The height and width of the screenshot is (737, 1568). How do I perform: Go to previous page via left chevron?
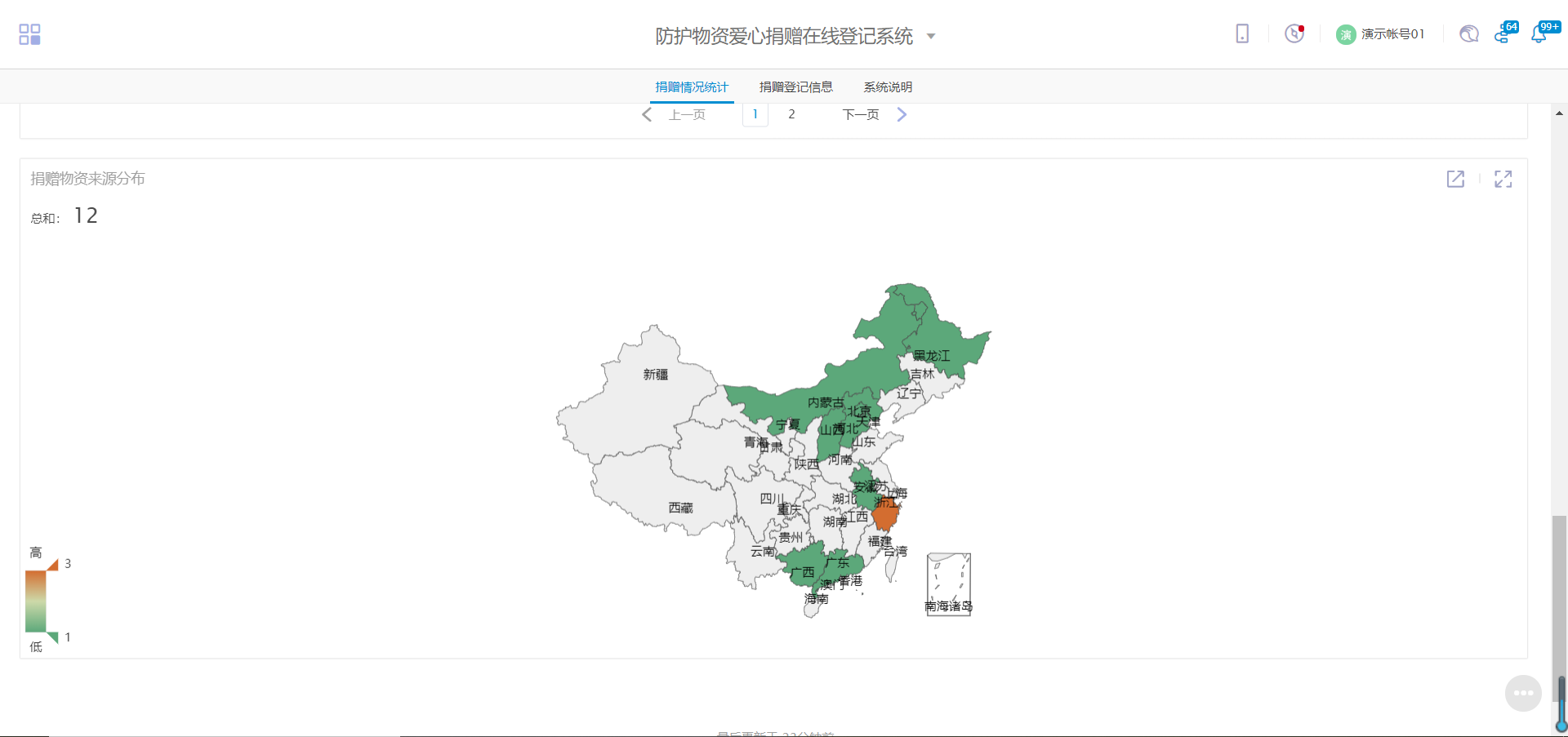647,115
